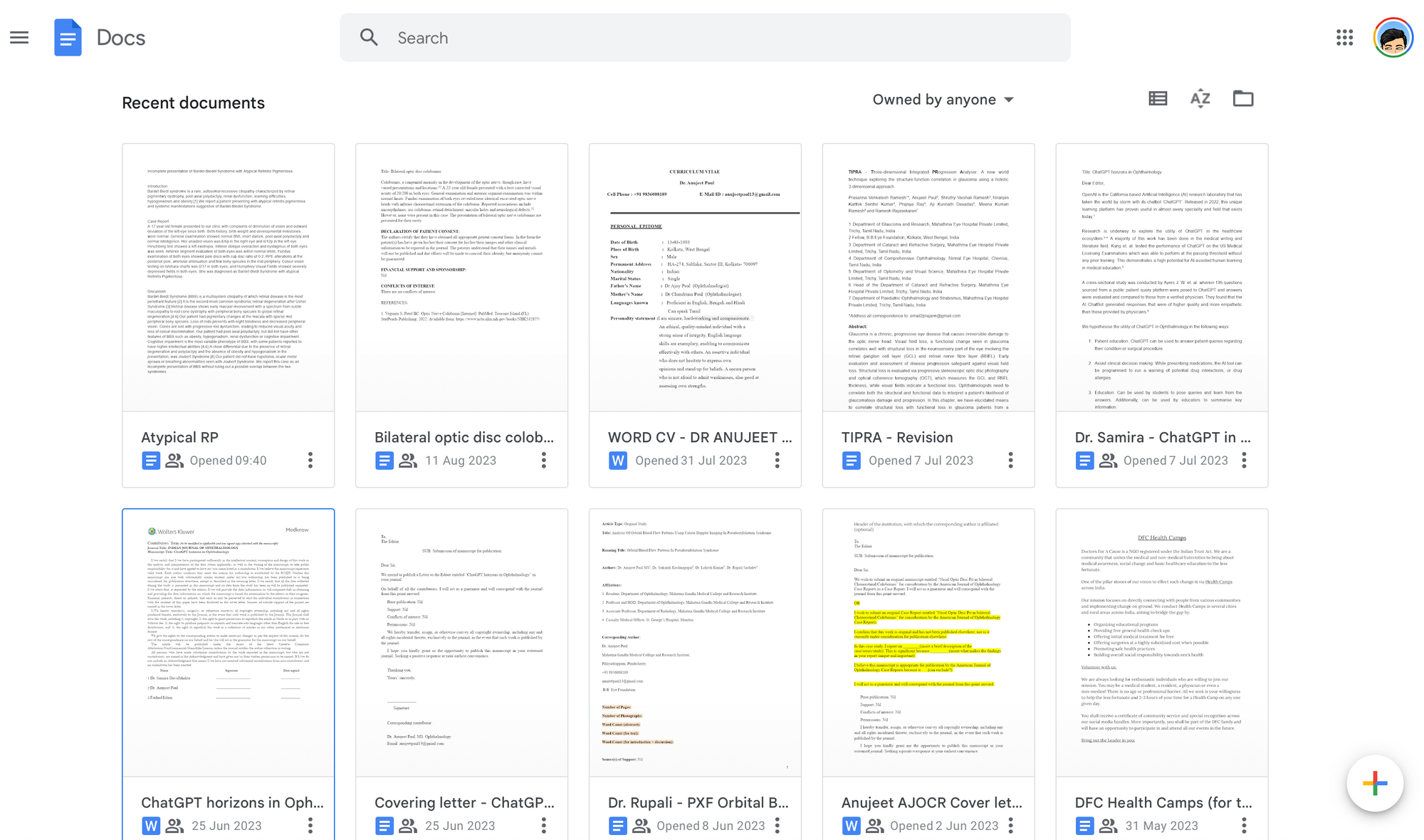Open more options for WORD CV document
This screenshot has height=840, width=1424.
[777, 461]
